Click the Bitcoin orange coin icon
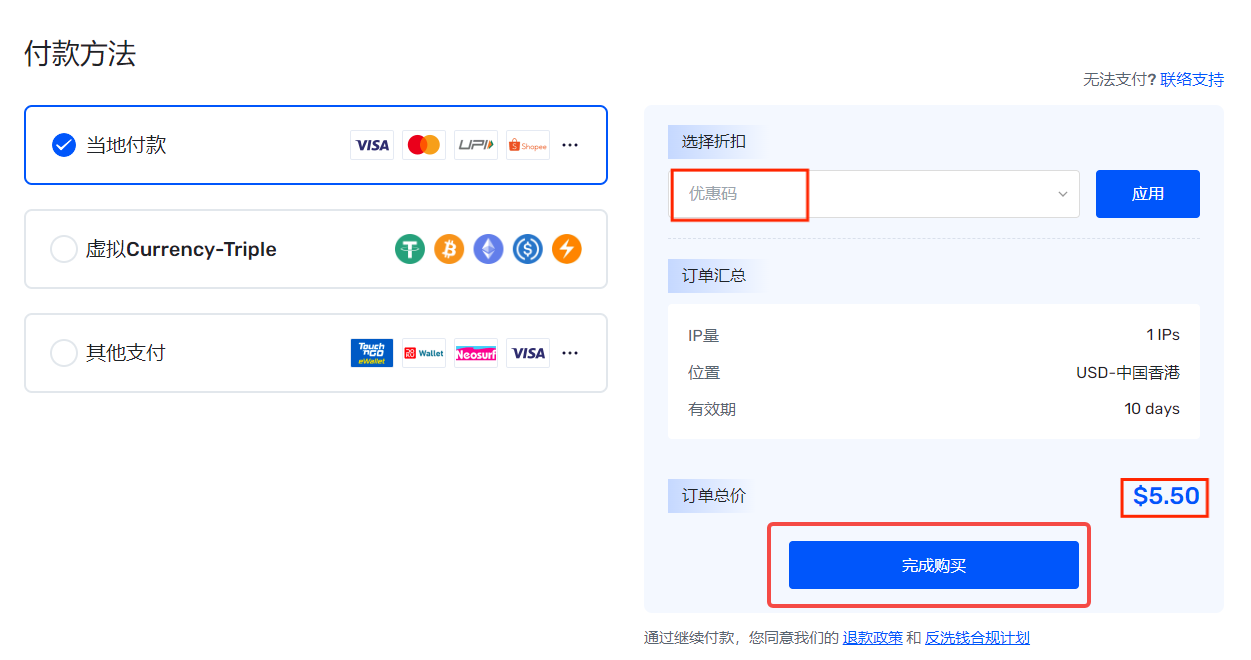Screen dimensions: 1251x660 (x=449, y=249)
